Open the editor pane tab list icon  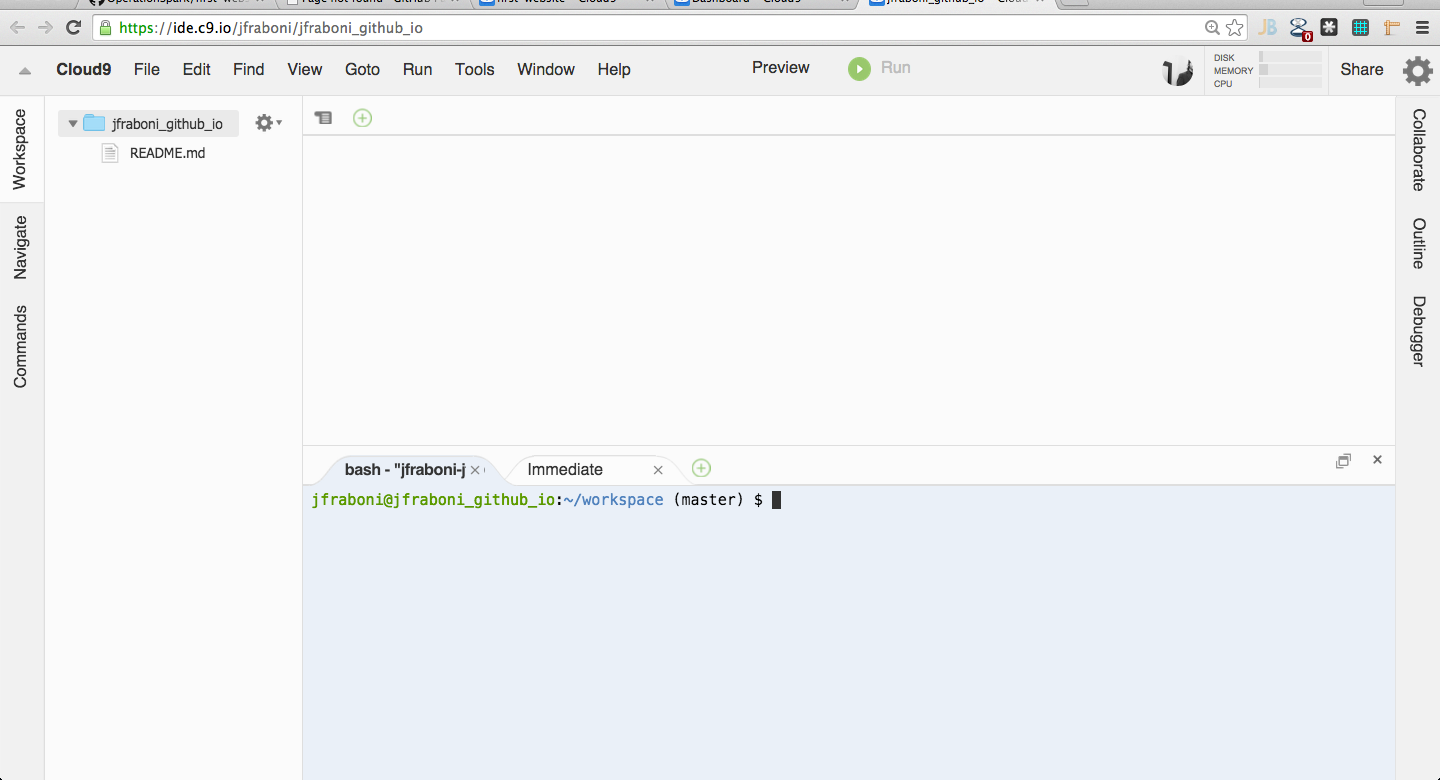tap(323, 118)
